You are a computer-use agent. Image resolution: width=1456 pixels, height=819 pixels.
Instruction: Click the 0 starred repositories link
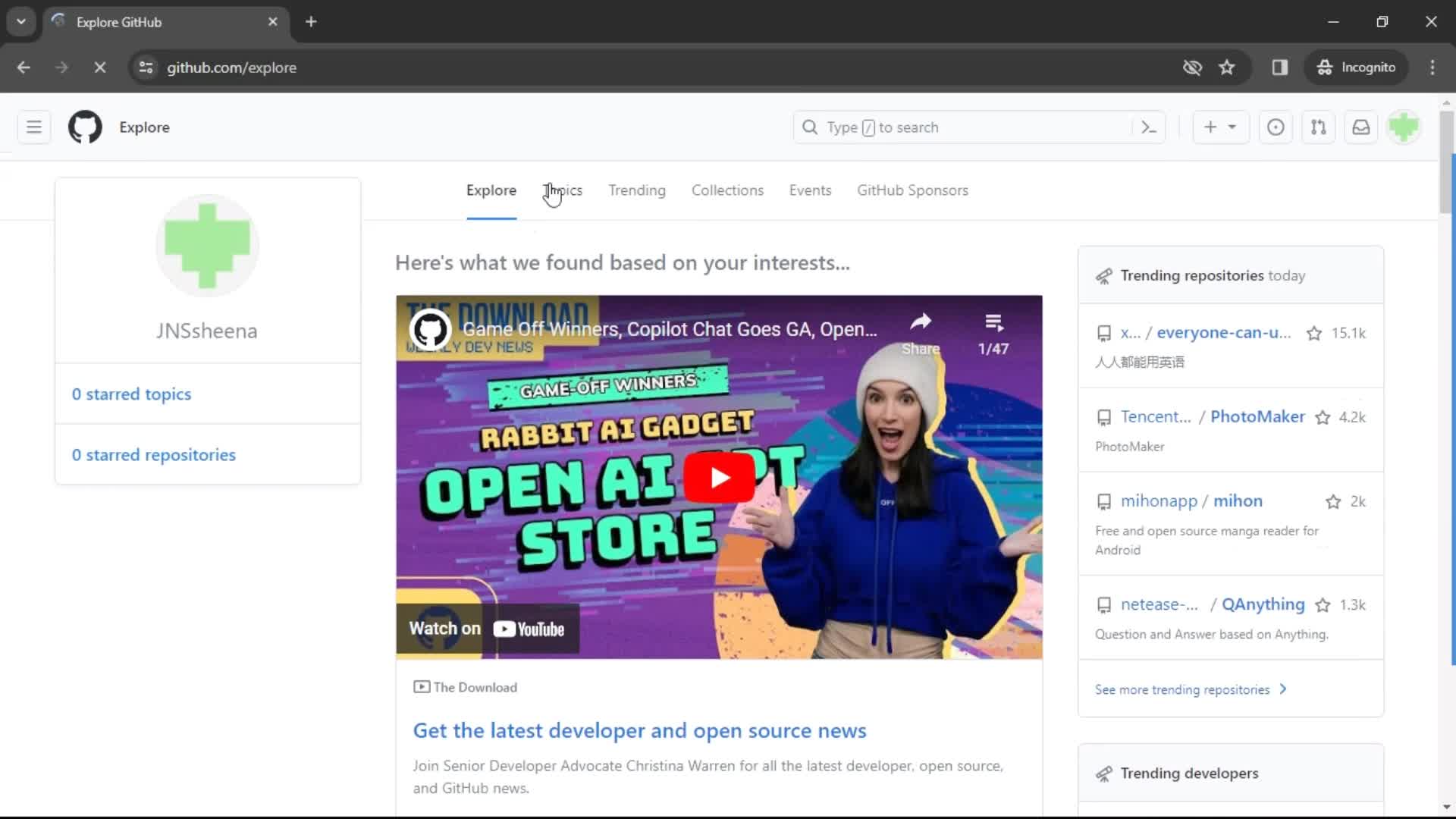(154, 455)
